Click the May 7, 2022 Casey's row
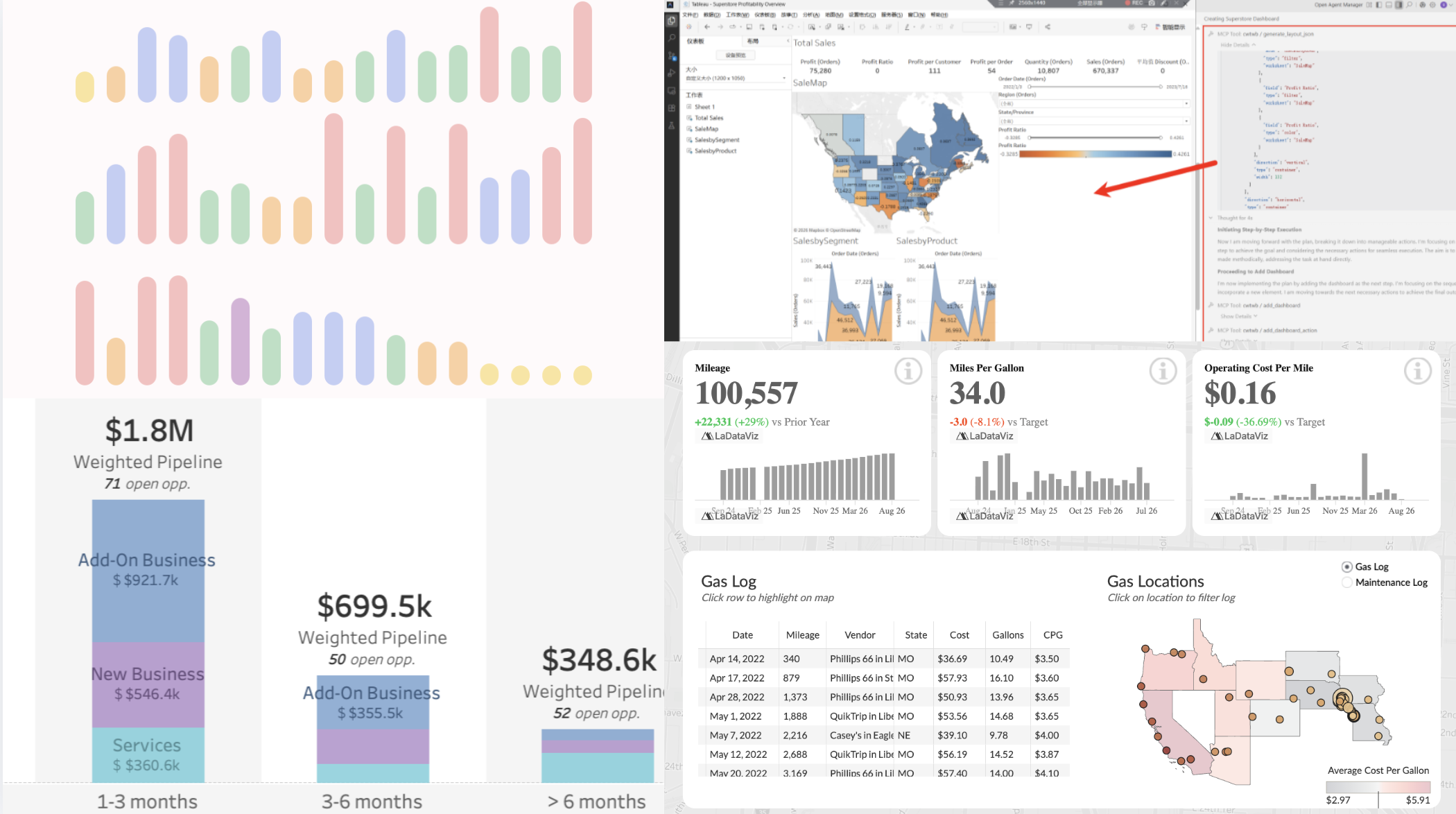1456x814 pixels. [884, 735]
